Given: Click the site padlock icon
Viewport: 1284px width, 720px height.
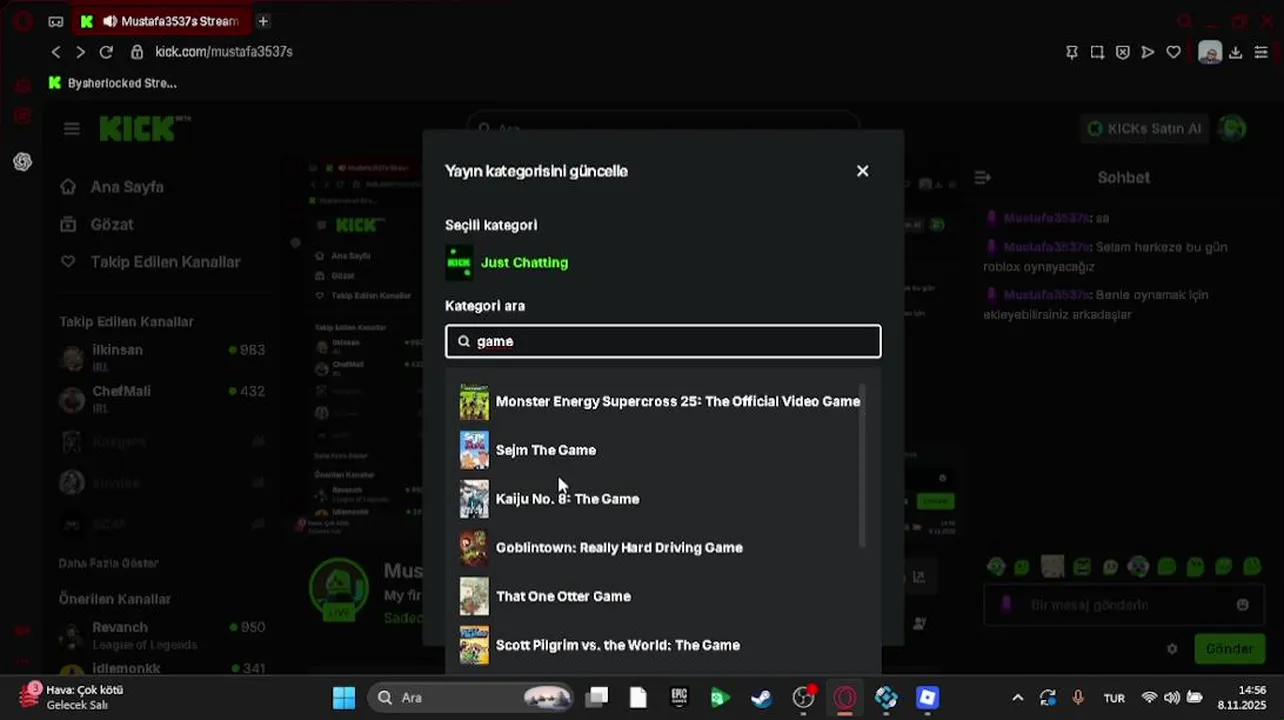Looking at the screenshot, I should [137, 52].
